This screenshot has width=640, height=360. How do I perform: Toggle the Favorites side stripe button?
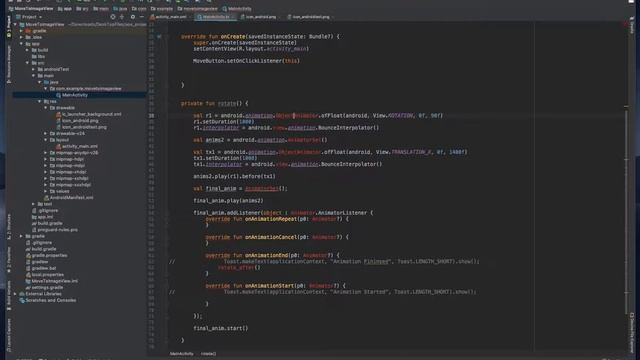(9, 260)
